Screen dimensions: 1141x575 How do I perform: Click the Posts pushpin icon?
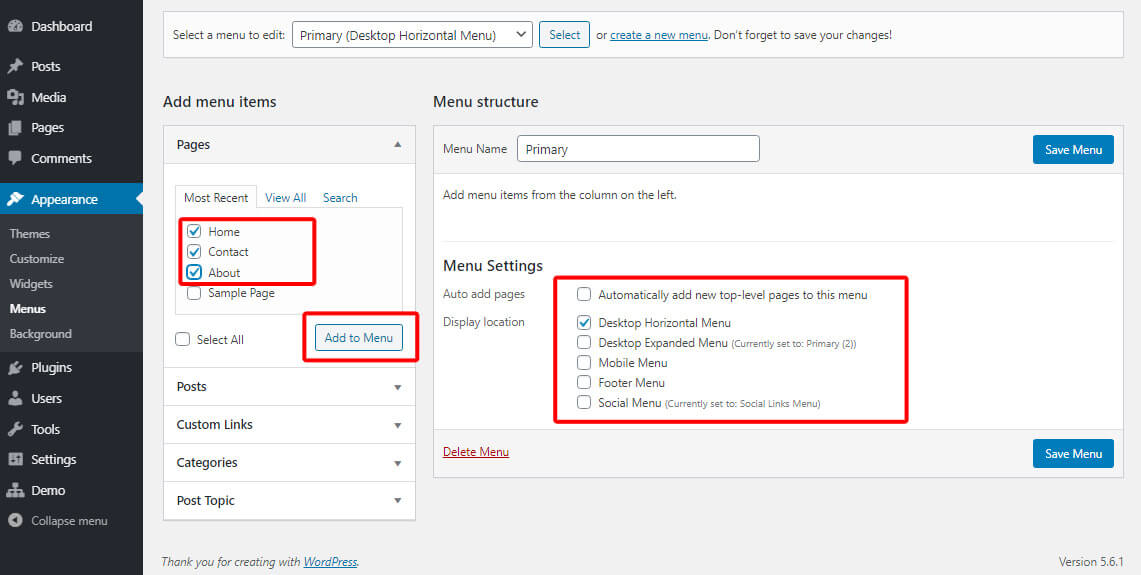(x=15, y=66)
